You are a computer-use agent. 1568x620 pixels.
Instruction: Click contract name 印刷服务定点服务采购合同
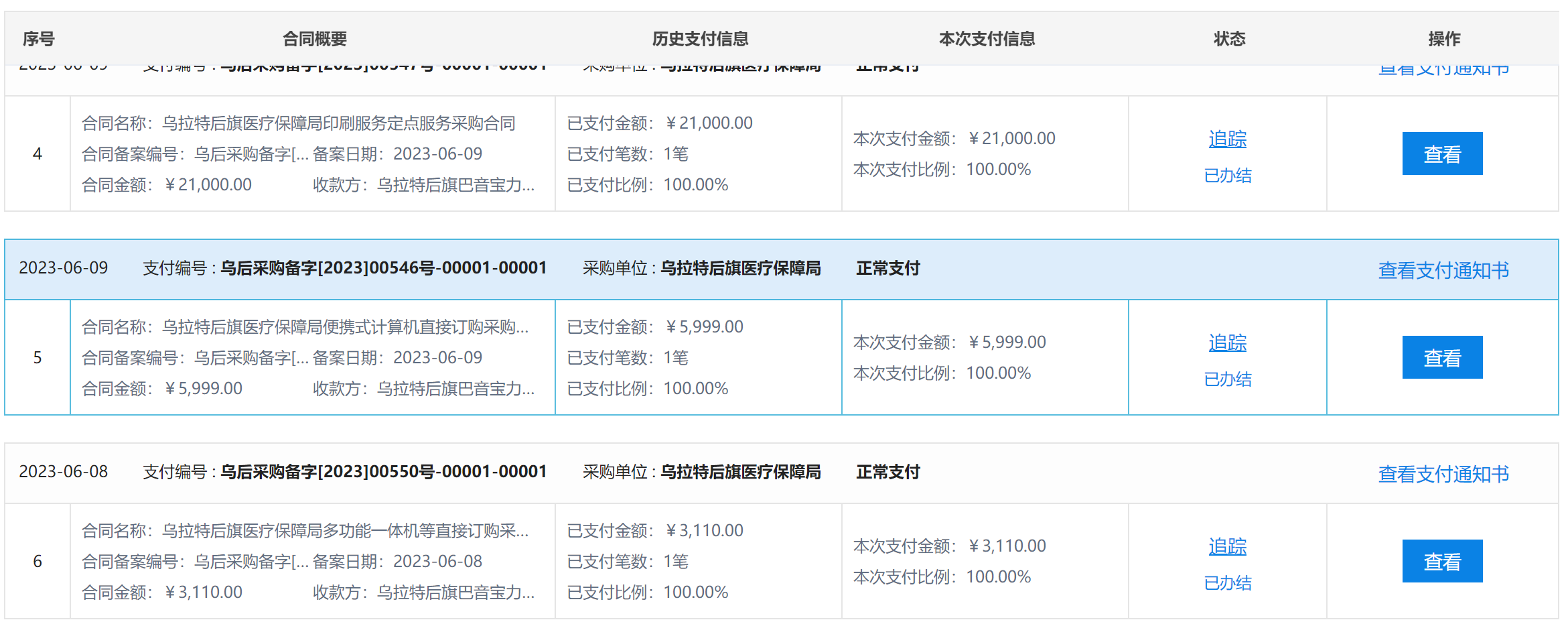[x=419, y=123]
